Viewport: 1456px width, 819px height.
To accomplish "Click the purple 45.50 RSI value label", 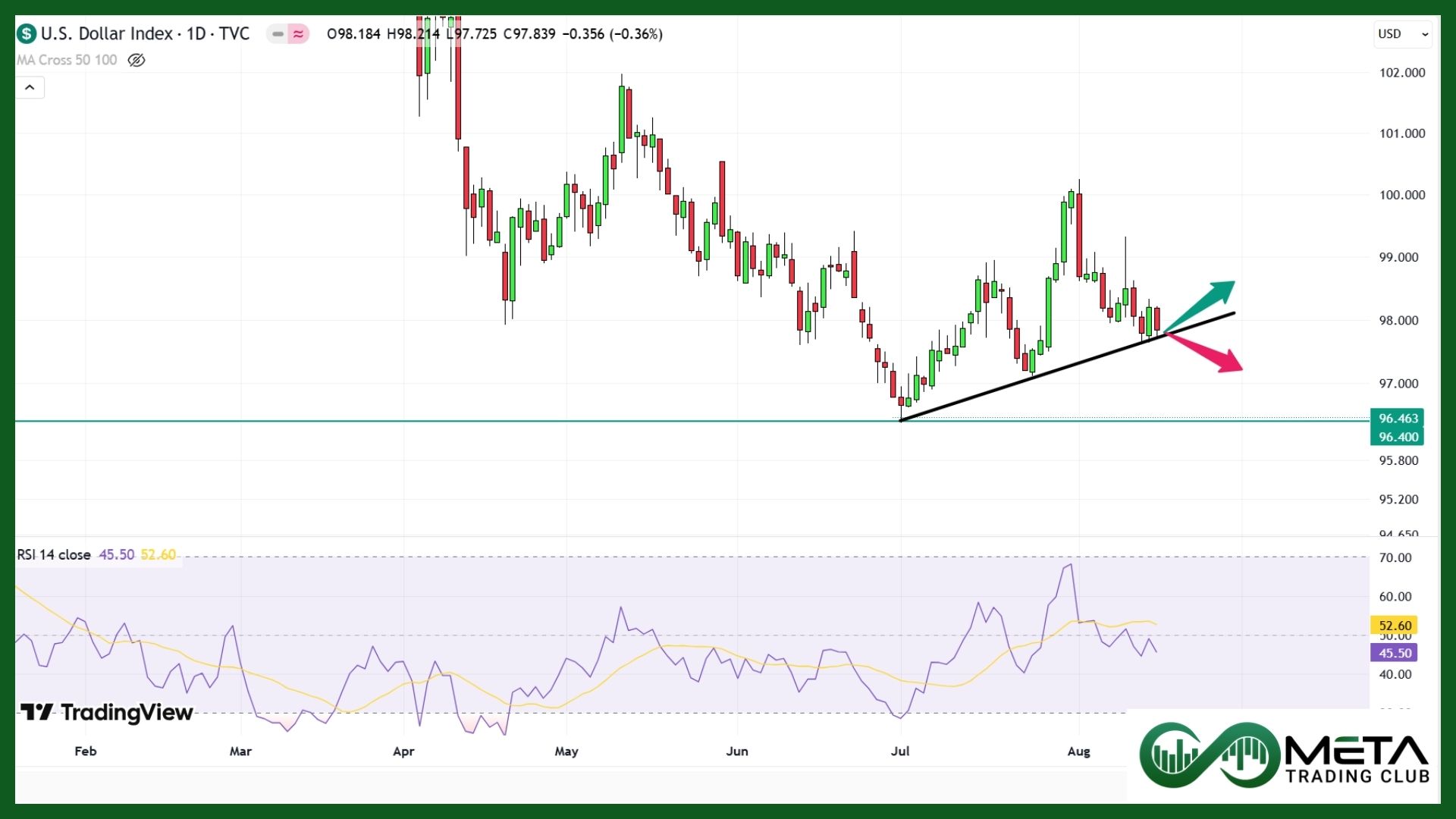I will click(1395, 653).
